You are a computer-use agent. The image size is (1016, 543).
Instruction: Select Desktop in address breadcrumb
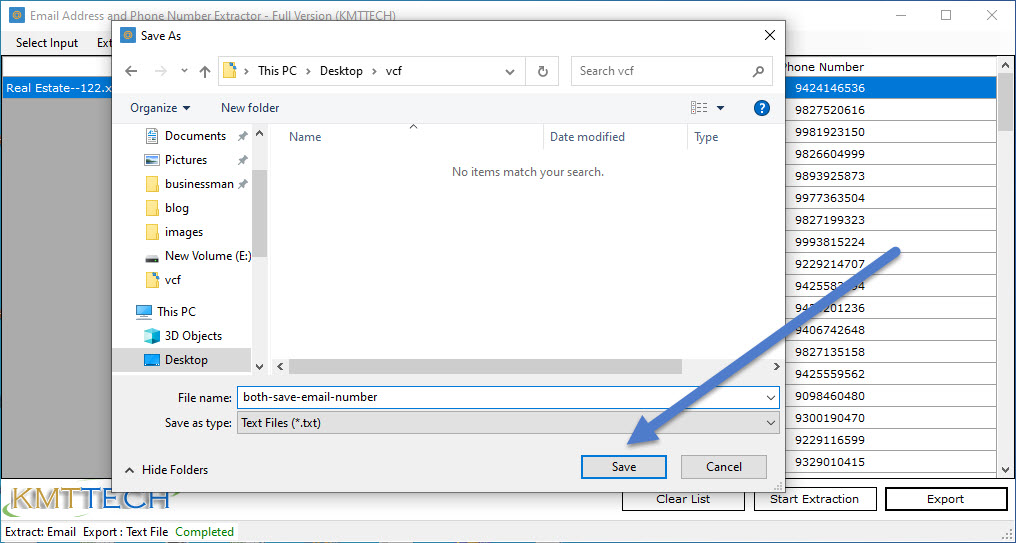[x=341, y=71]
